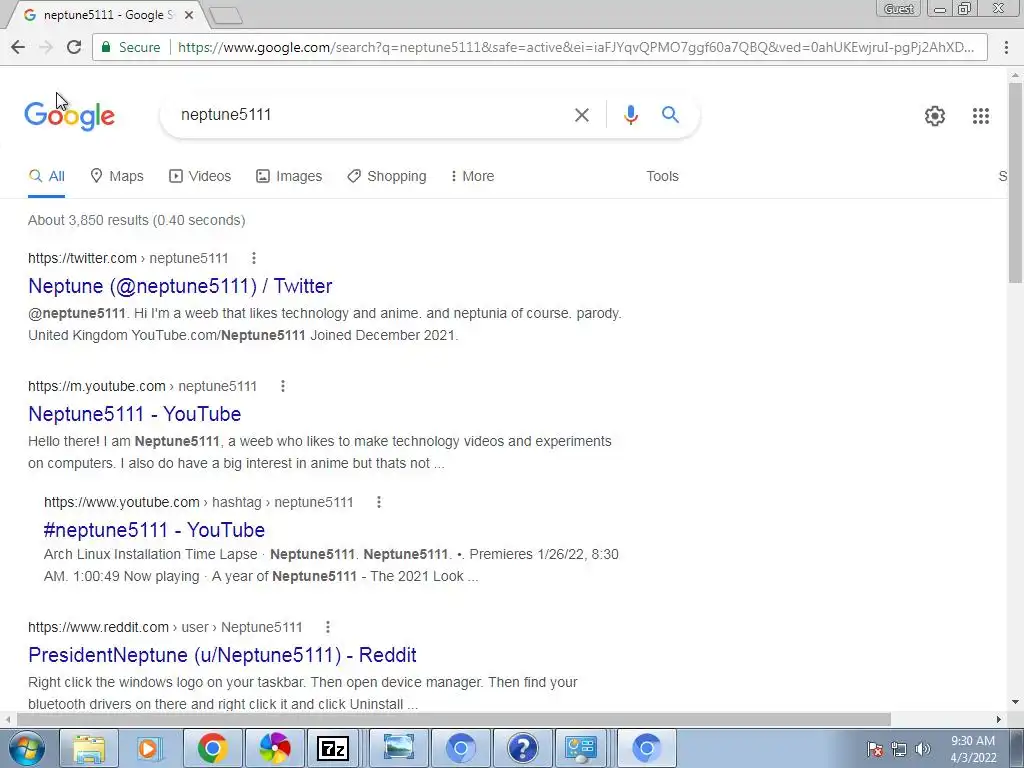The image size is (1024, 768).
Task: Open Windows Media Player taskbar icon
Action: click(149, 748)
